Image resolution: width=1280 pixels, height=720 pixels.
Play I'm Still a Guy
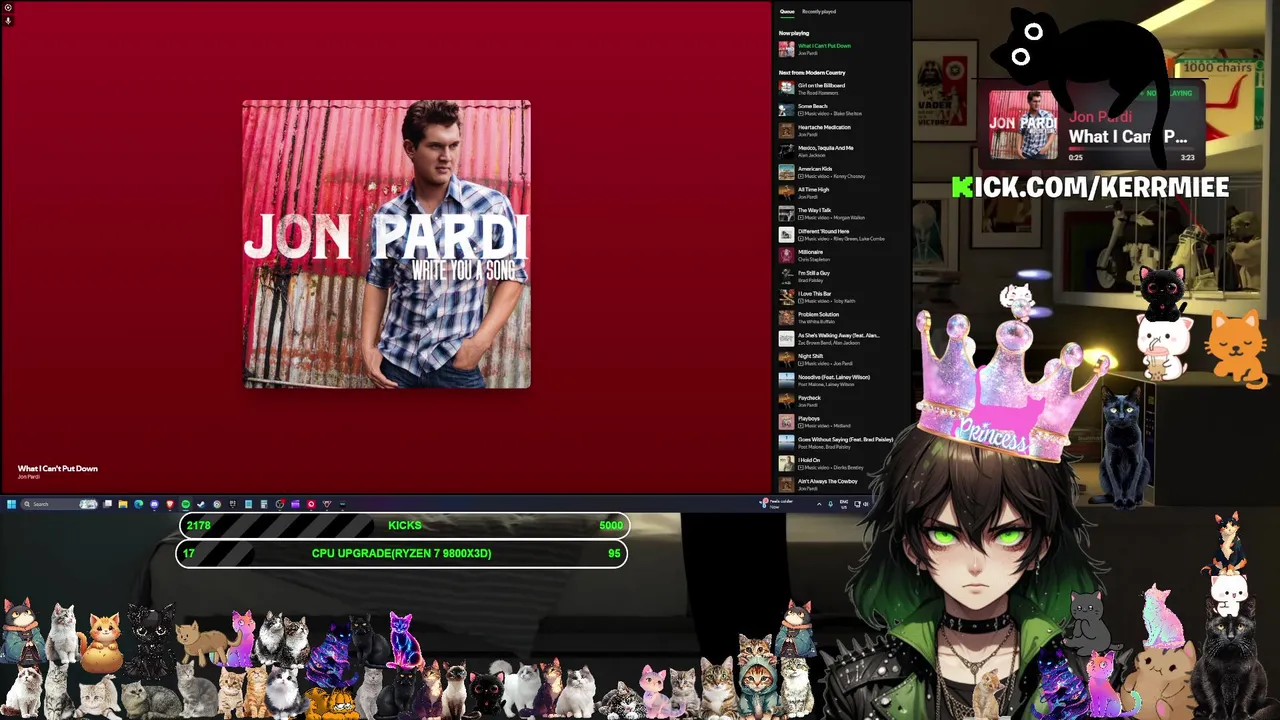point(840,277)
